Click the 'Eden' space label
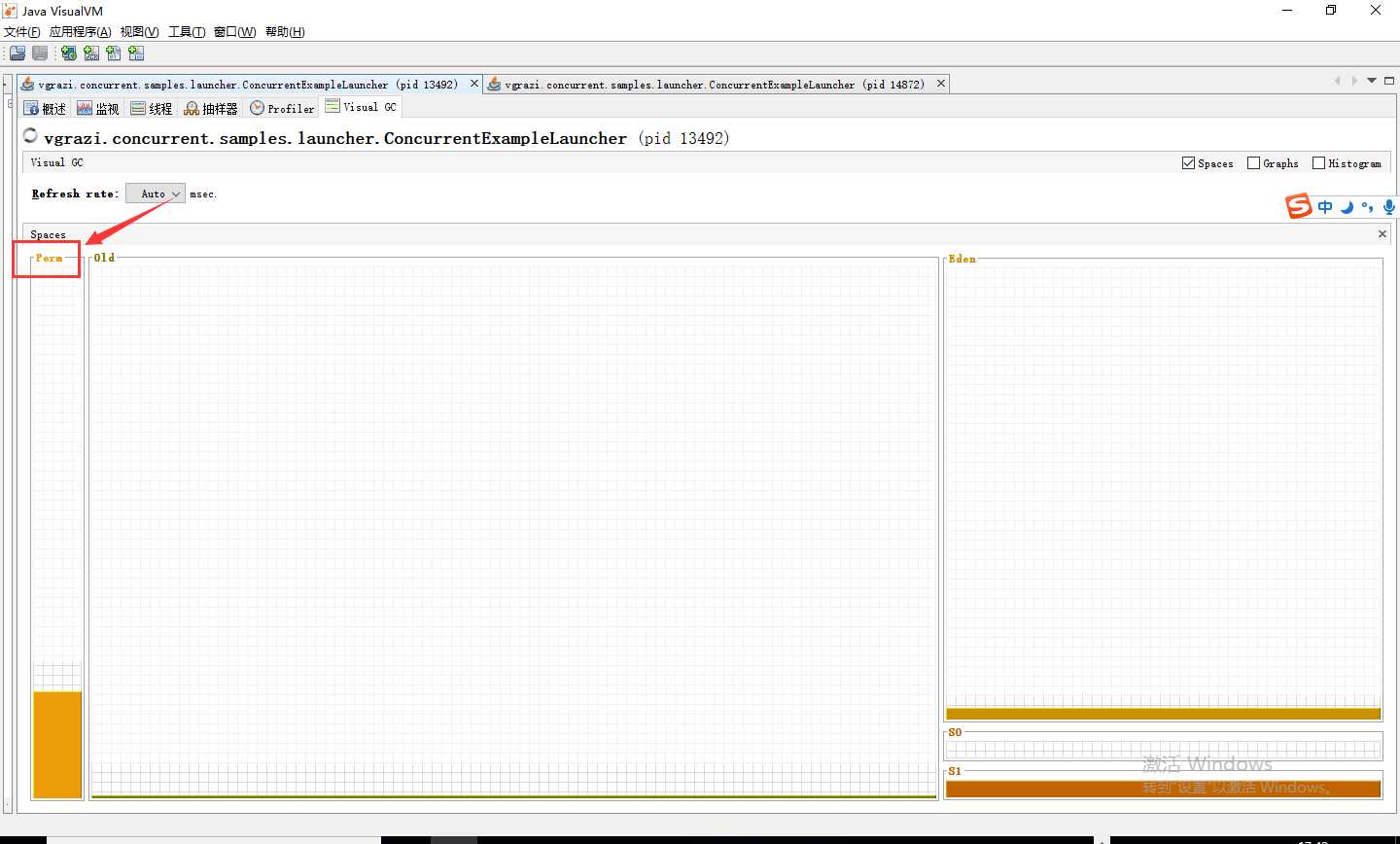Viewport: 1400px width, 844px height. tap(962, 259)
